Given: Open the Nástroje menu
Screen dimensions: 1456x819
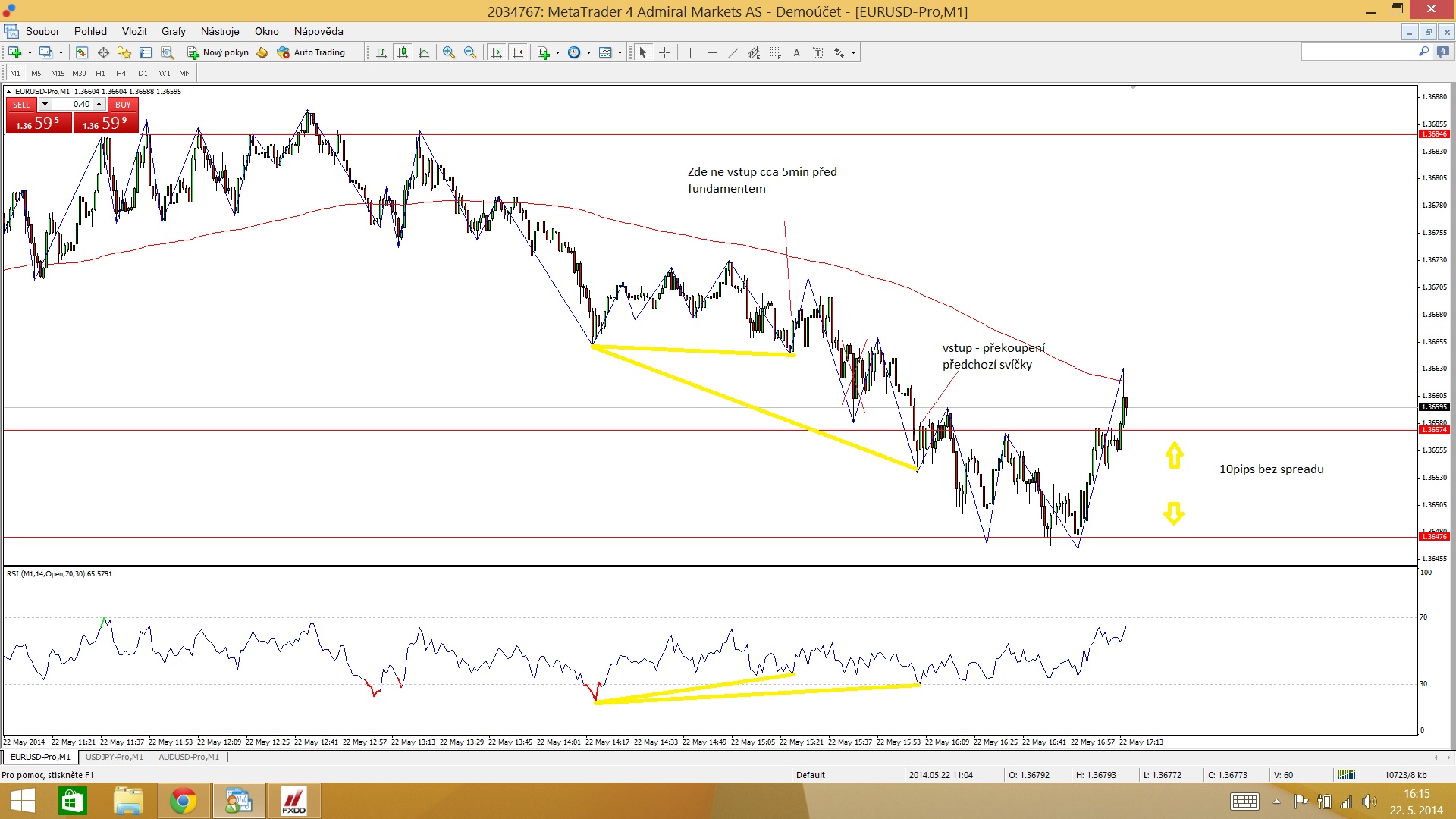Looking at the screenshot, I should point(220,31).
